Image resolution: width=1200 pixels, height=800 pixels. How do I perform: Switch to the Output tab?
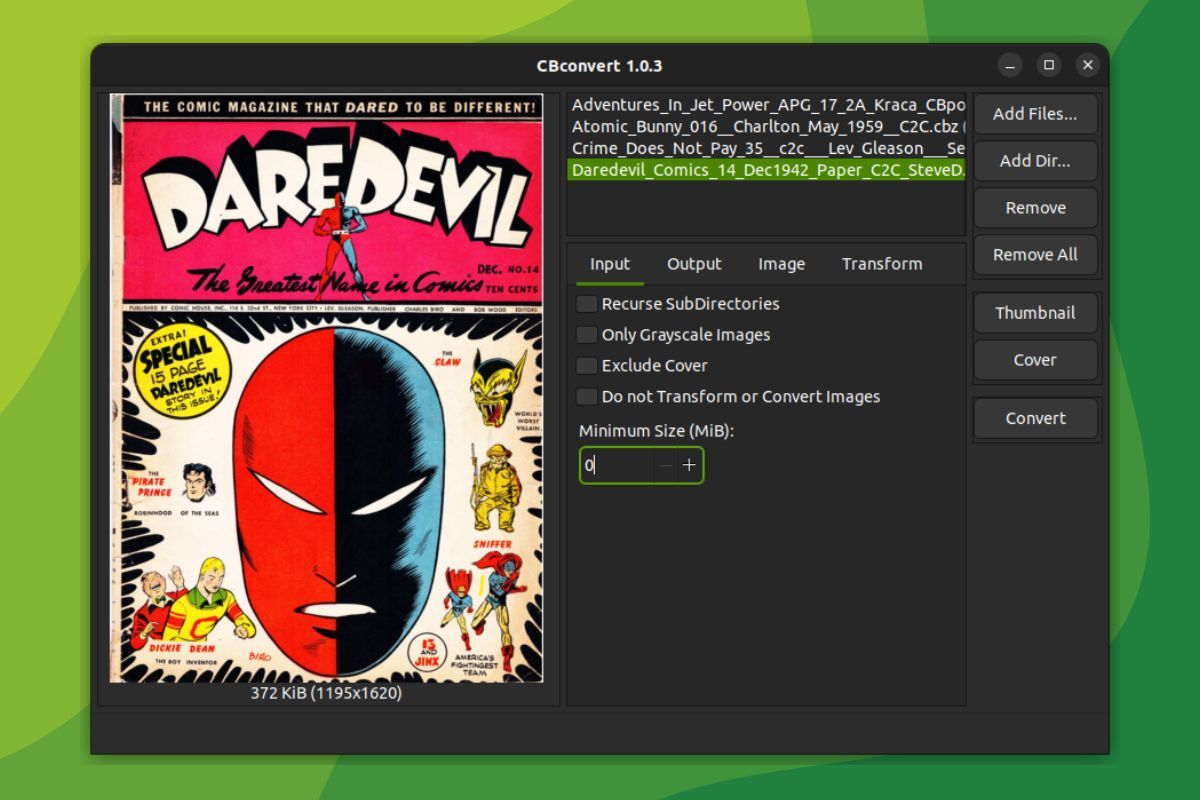[694, 263]
